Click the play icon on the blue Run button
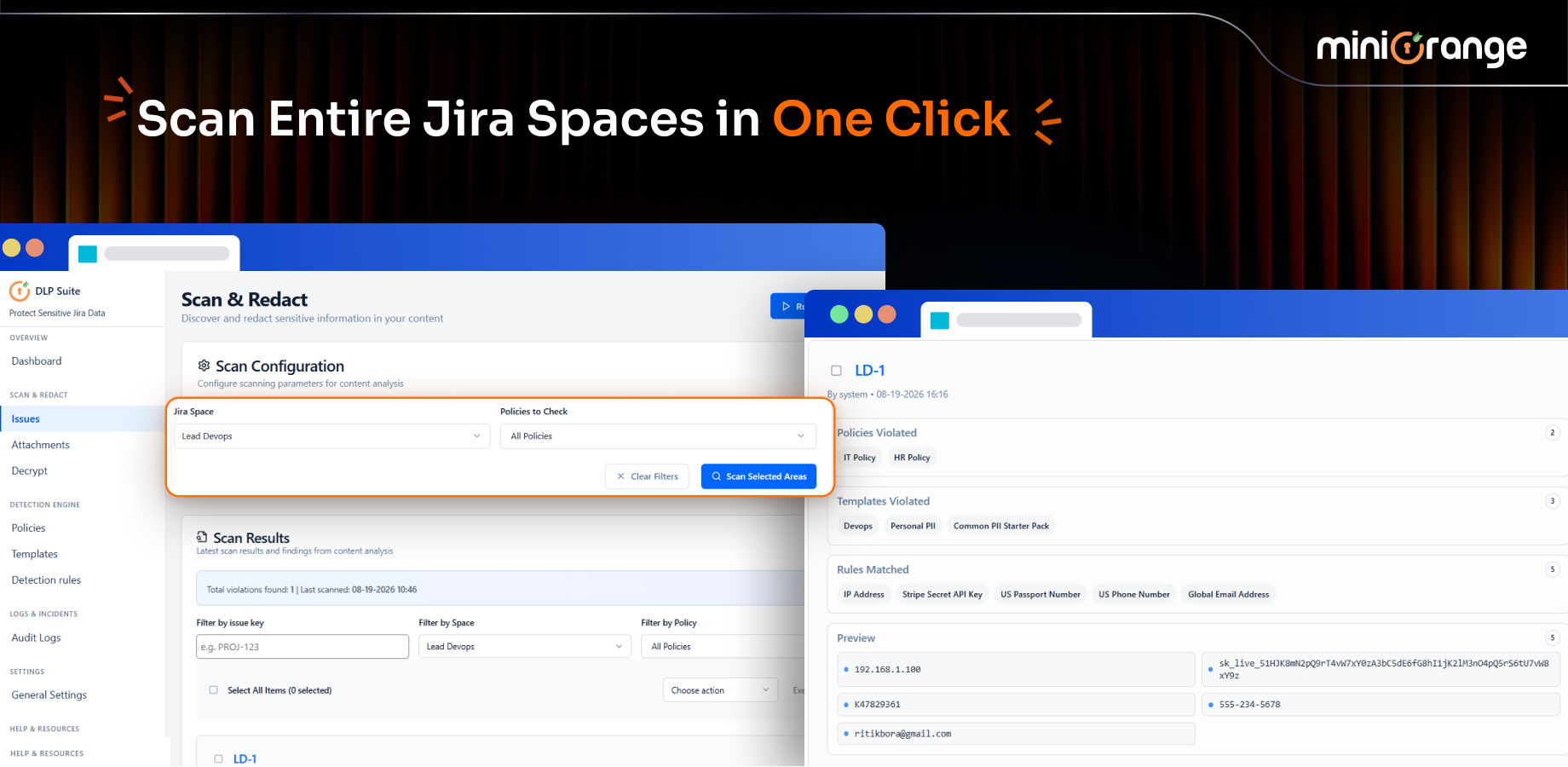 coord(786,306)
